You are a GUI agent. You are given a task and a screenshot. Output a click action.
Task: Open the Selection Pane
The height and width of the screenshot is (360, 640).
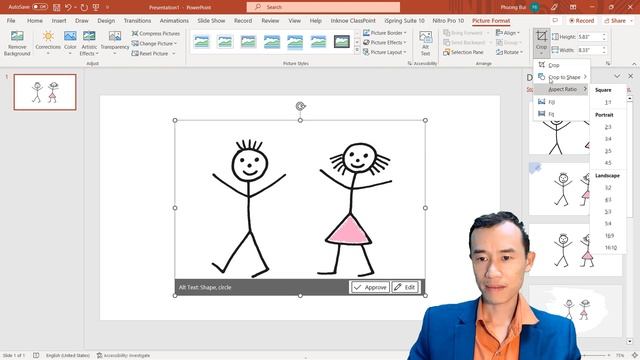[x=463, y=52]
